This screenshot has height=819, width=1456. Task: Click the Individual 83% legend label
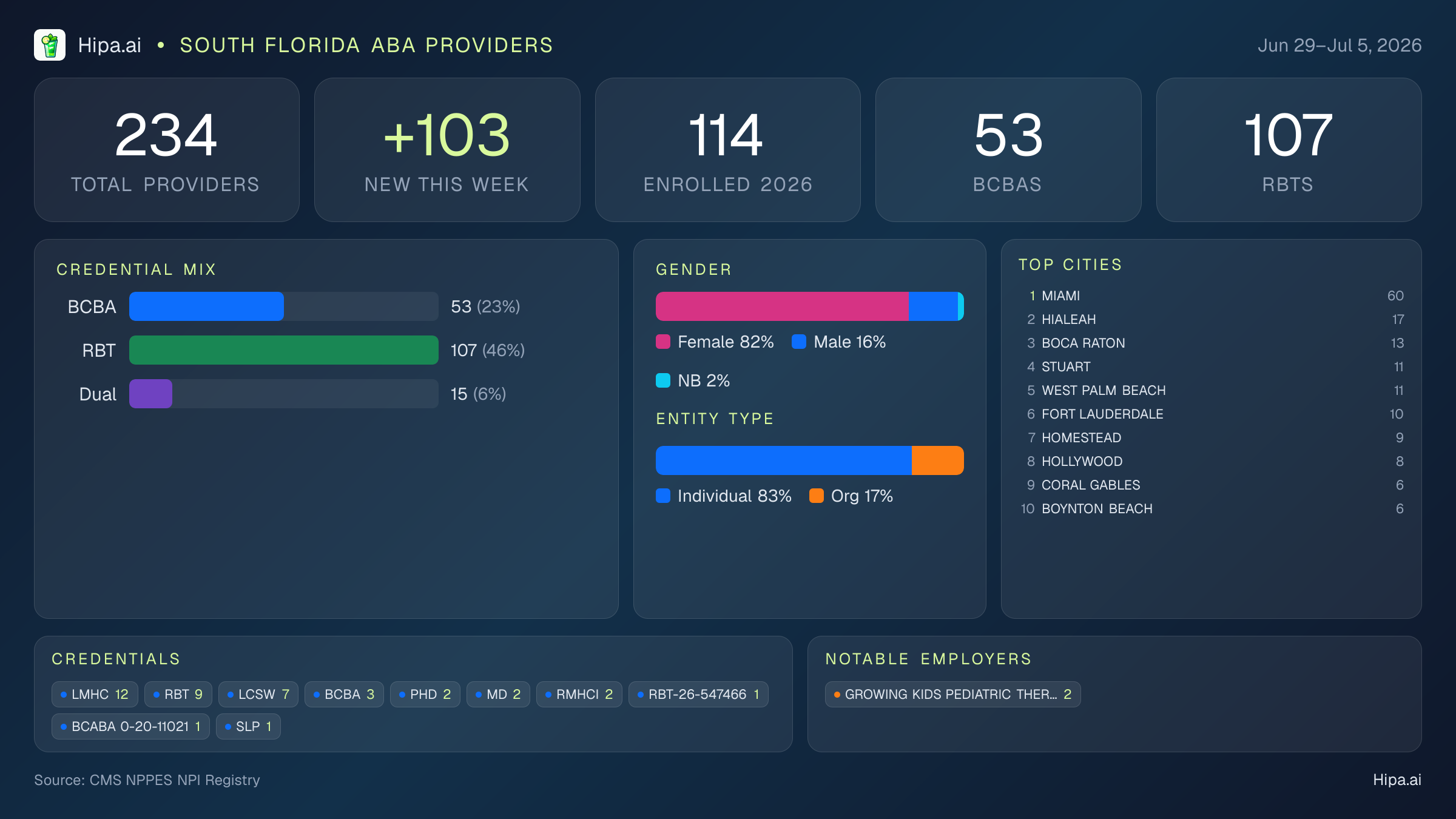tap(734, 496)
